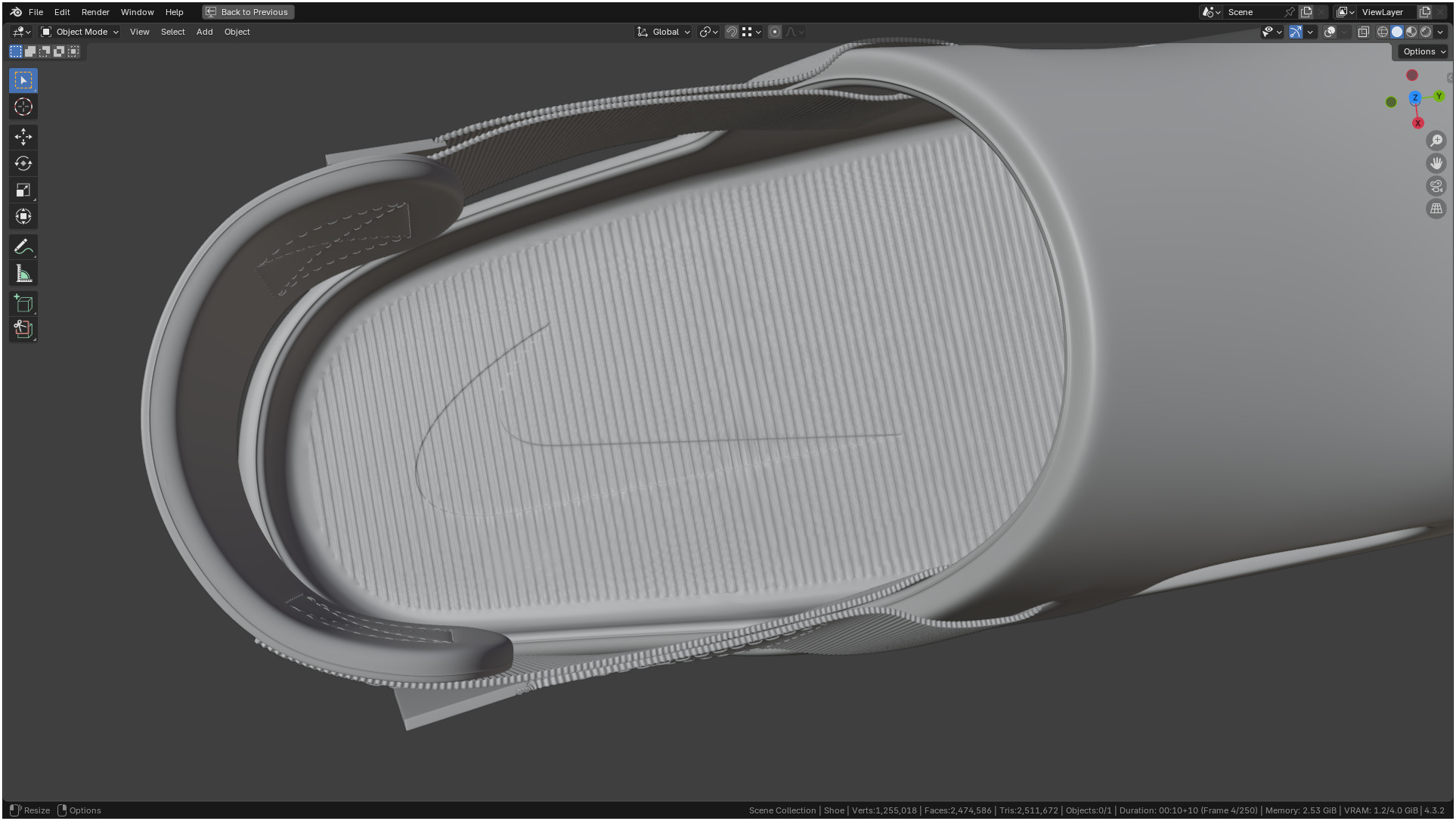Click the zoom view gizmo button
The height and width of the screenshot is (821, 1456).
(x=1436, y=141)
